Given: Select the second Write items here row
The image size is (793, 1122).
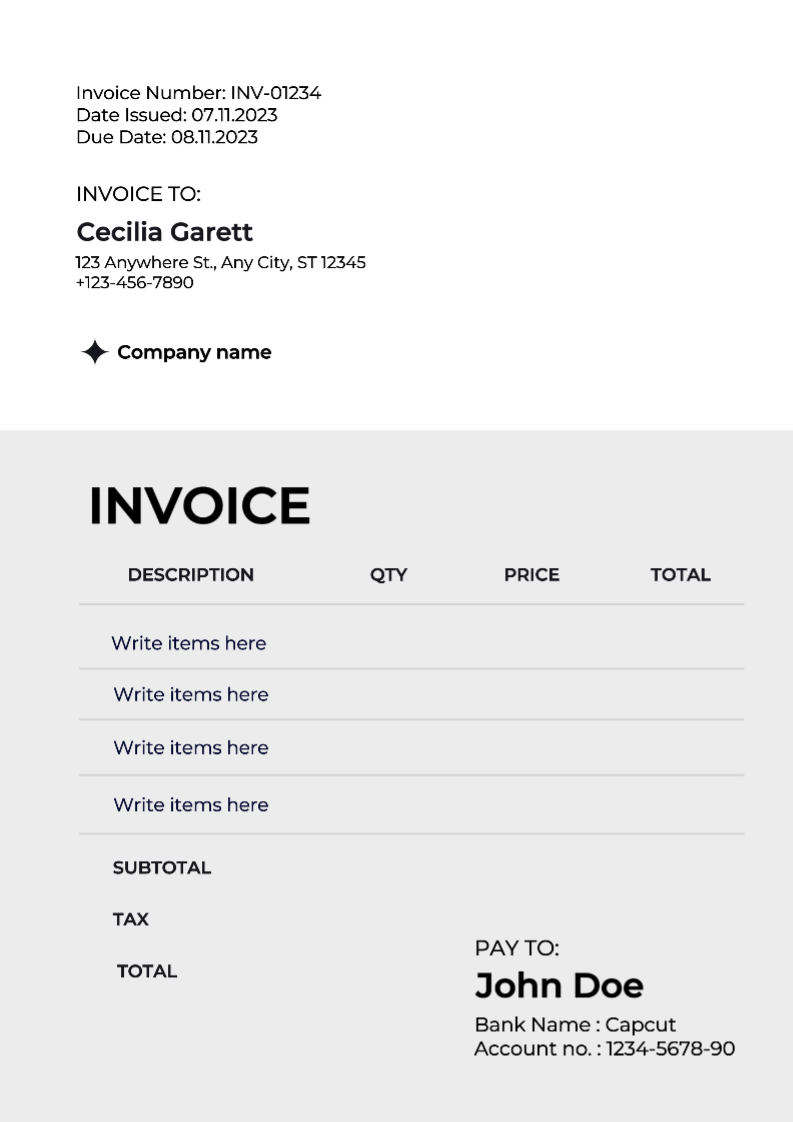Looking at the screenshot, I should pyautogui.click(x=190, y=694).
